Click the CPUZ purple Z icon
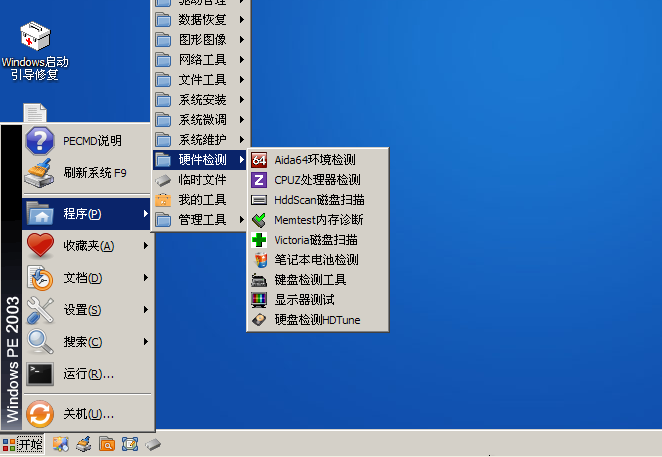The image size is (662, 457). [259, 180]
